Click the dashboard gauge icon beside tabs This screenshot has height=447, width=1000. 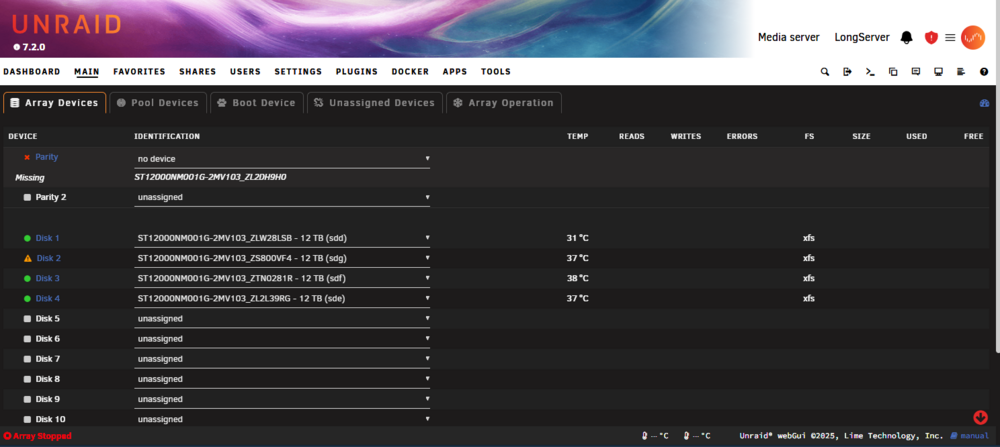983,103
